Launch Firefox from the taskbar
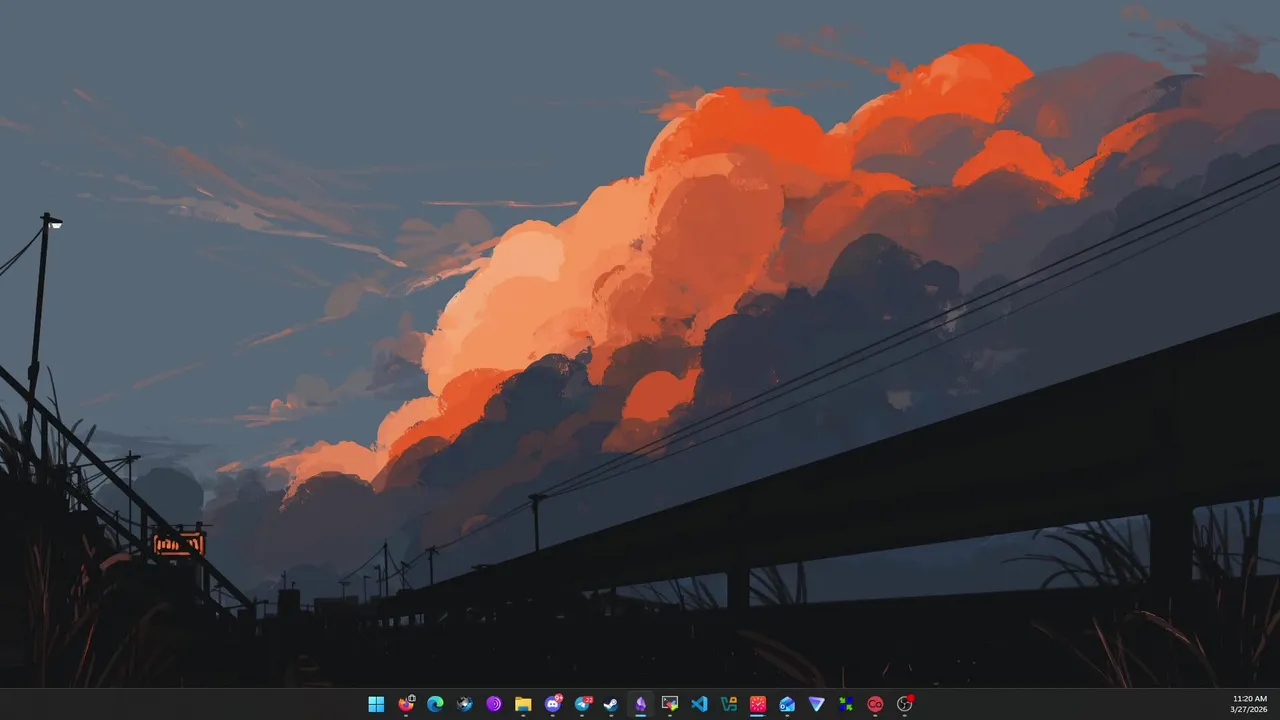 tap(405, 704)
